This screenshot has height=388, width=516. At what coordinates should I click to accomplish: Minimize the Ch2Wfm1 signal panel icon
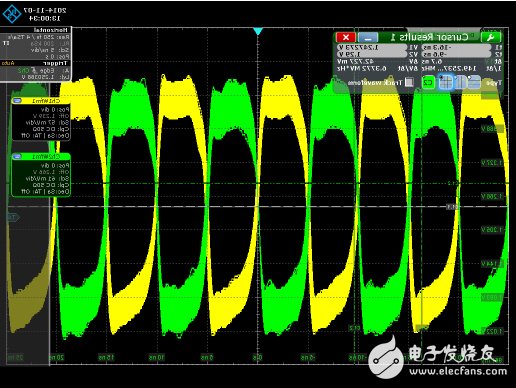(x=17, y=156)
